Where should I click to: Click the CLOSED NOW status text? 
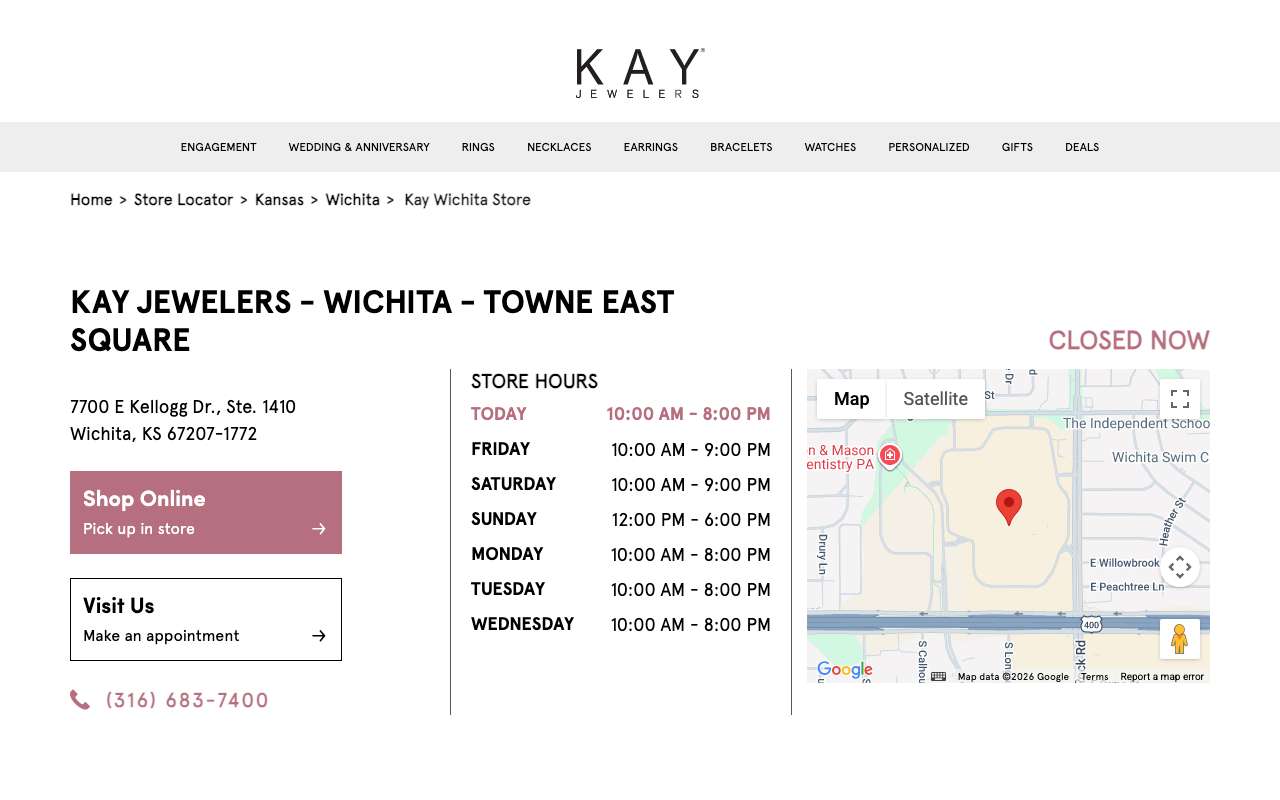click(x=1129, y=341)
